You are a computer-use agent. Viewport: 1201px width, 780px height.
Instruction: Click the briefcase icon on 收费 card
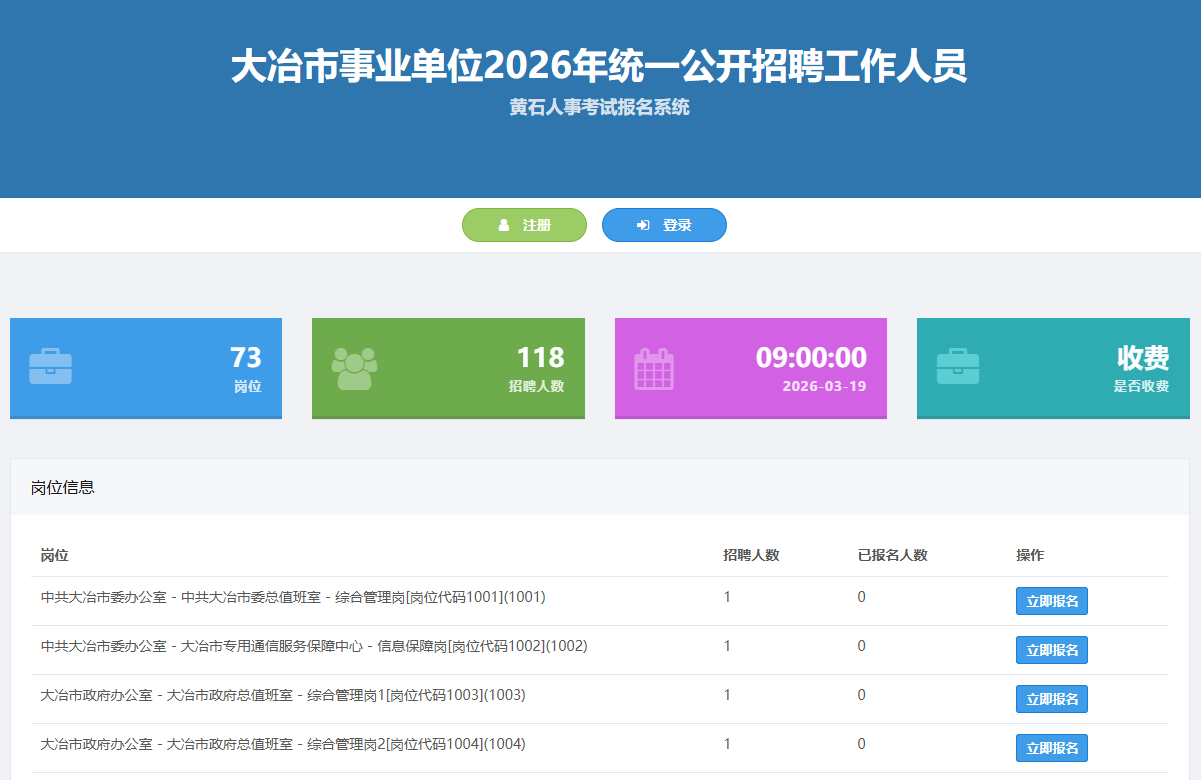(957, 367)
